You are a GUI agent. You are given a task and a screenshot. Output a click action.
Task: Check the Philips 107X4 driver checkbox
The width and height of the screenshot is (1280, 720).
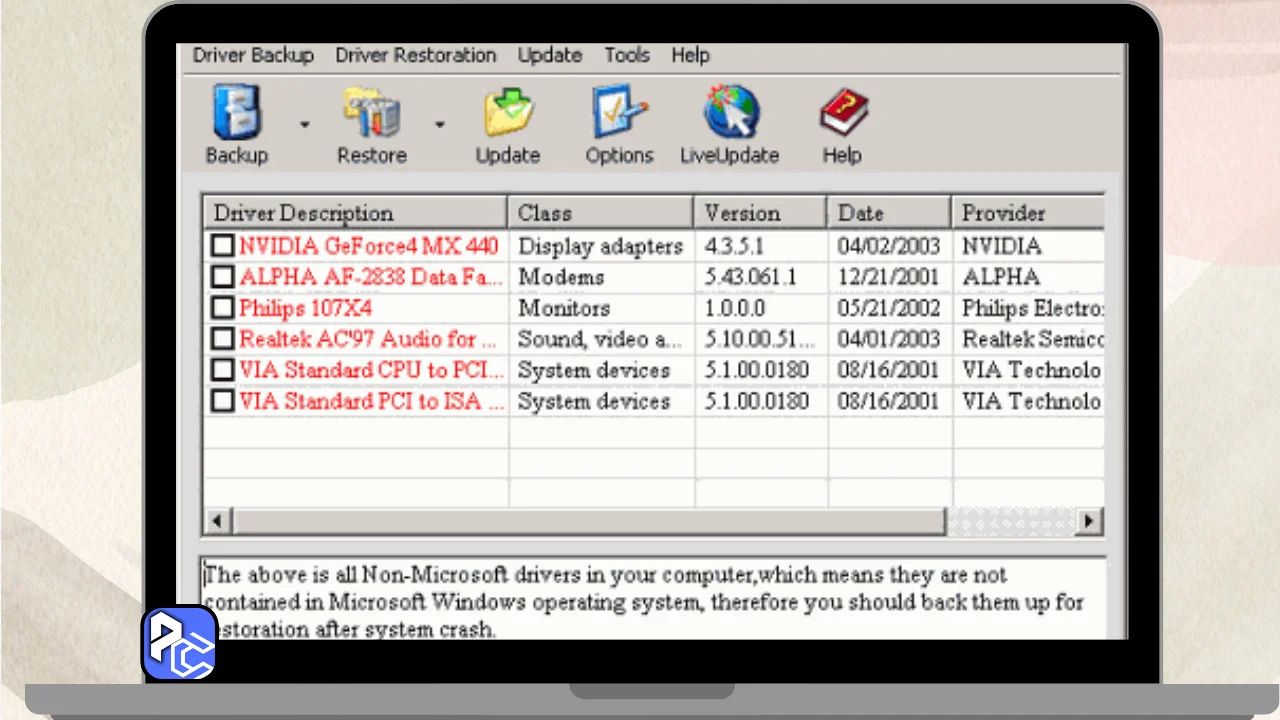[x=222, y=308]
